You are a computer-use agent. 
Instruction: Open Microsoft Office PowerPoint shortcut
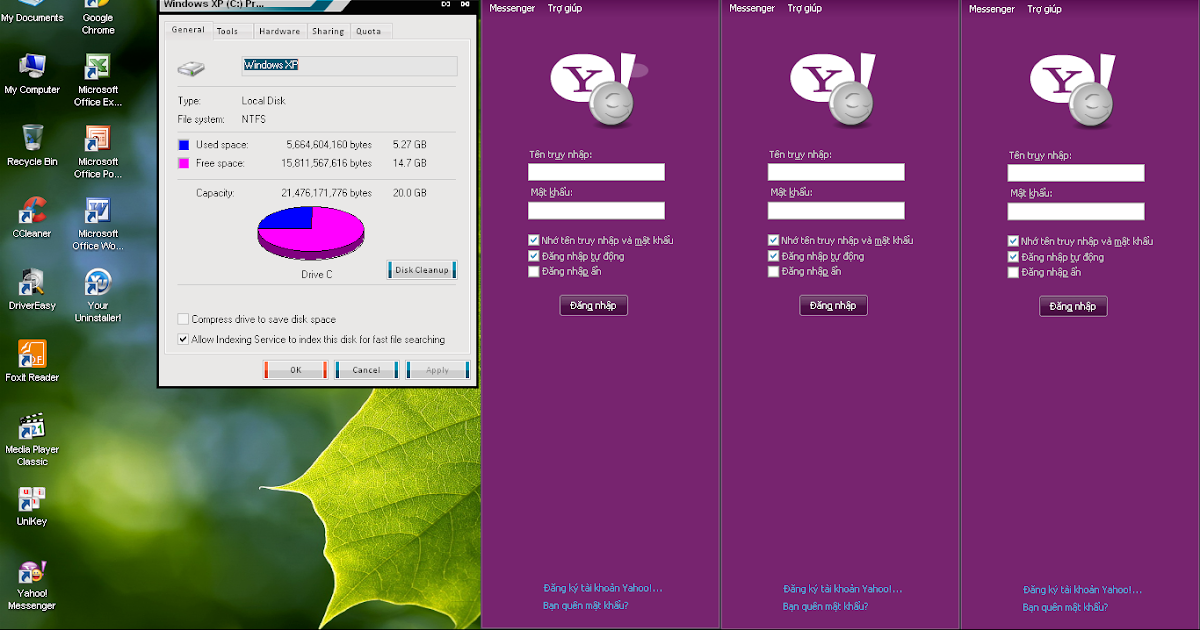pos(98,153)
